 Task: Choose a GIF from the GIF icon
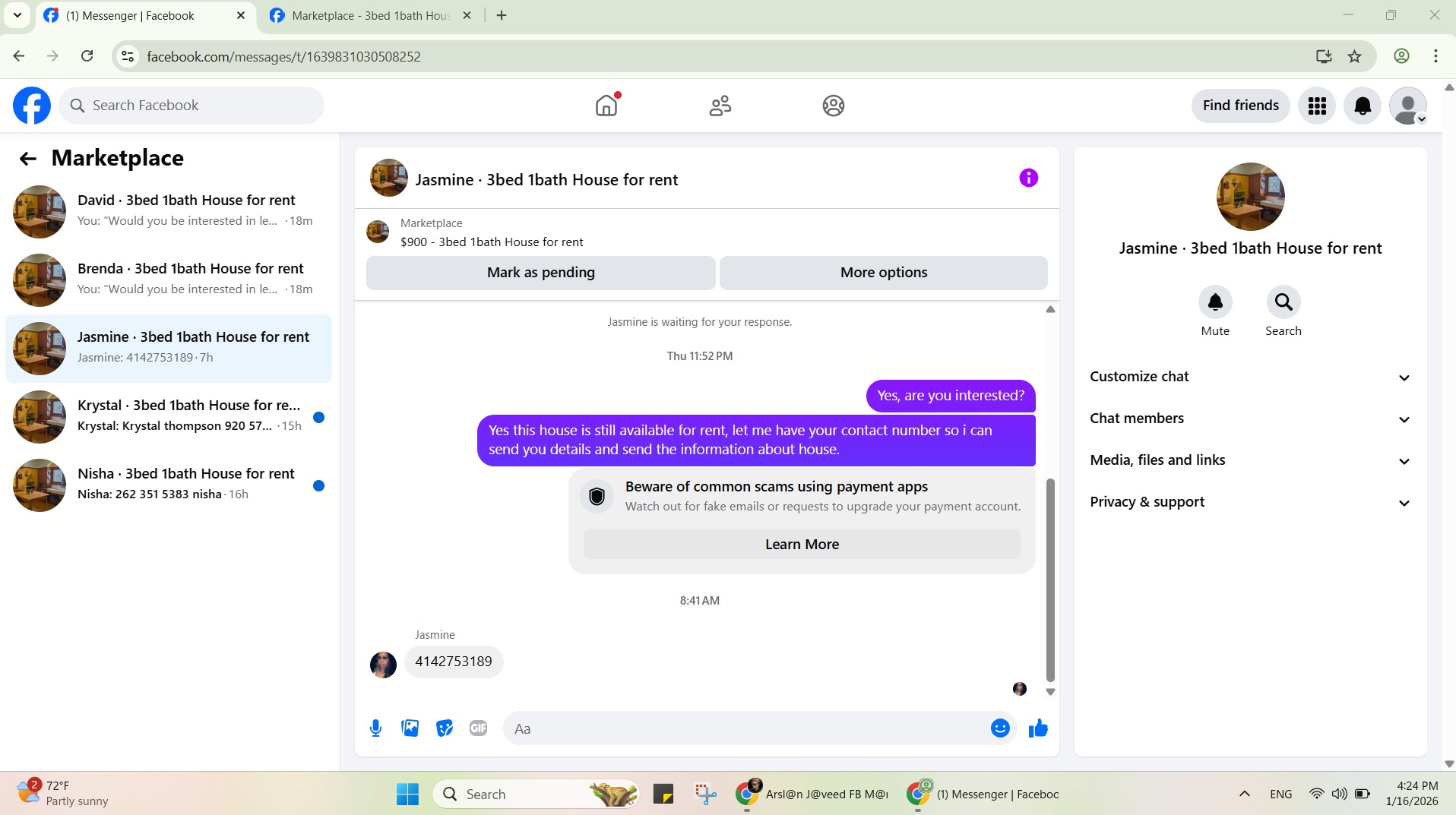click(478, 728)
